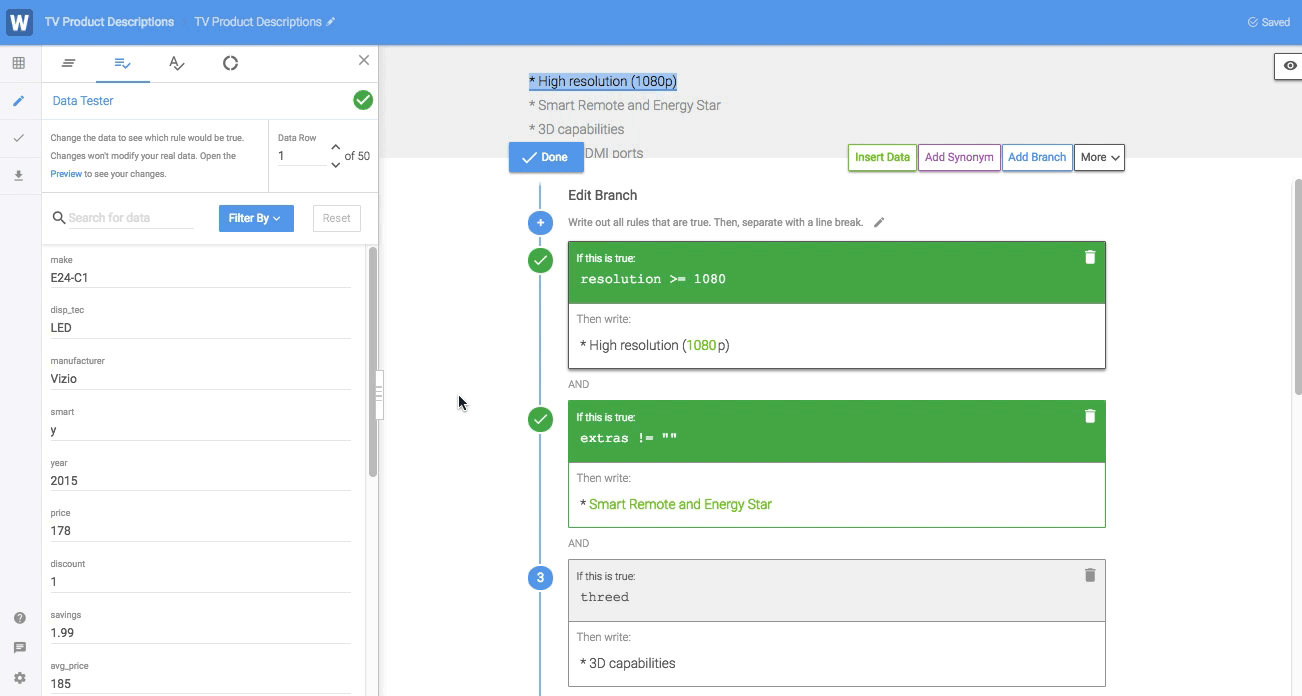The height and width of the screenshot is (696, 1302).
Task: Toggle the preview eye icon
Action: (1290, 66)
